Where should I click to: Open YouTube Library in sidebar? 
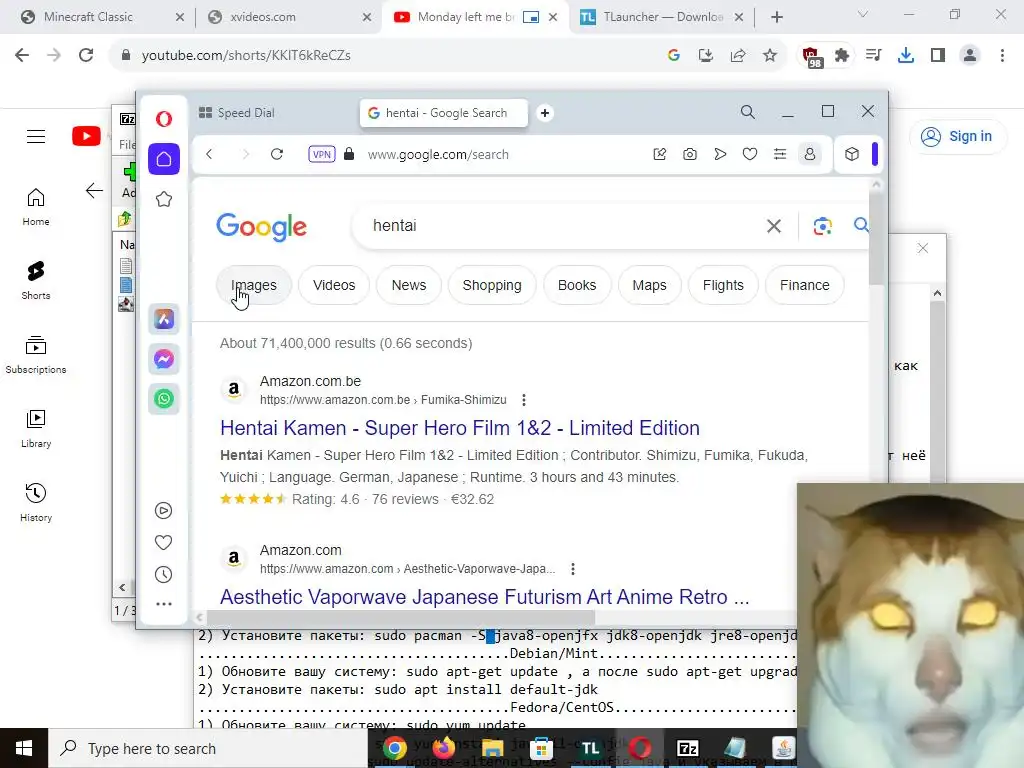pyautogui.click(x=36, y=429)
